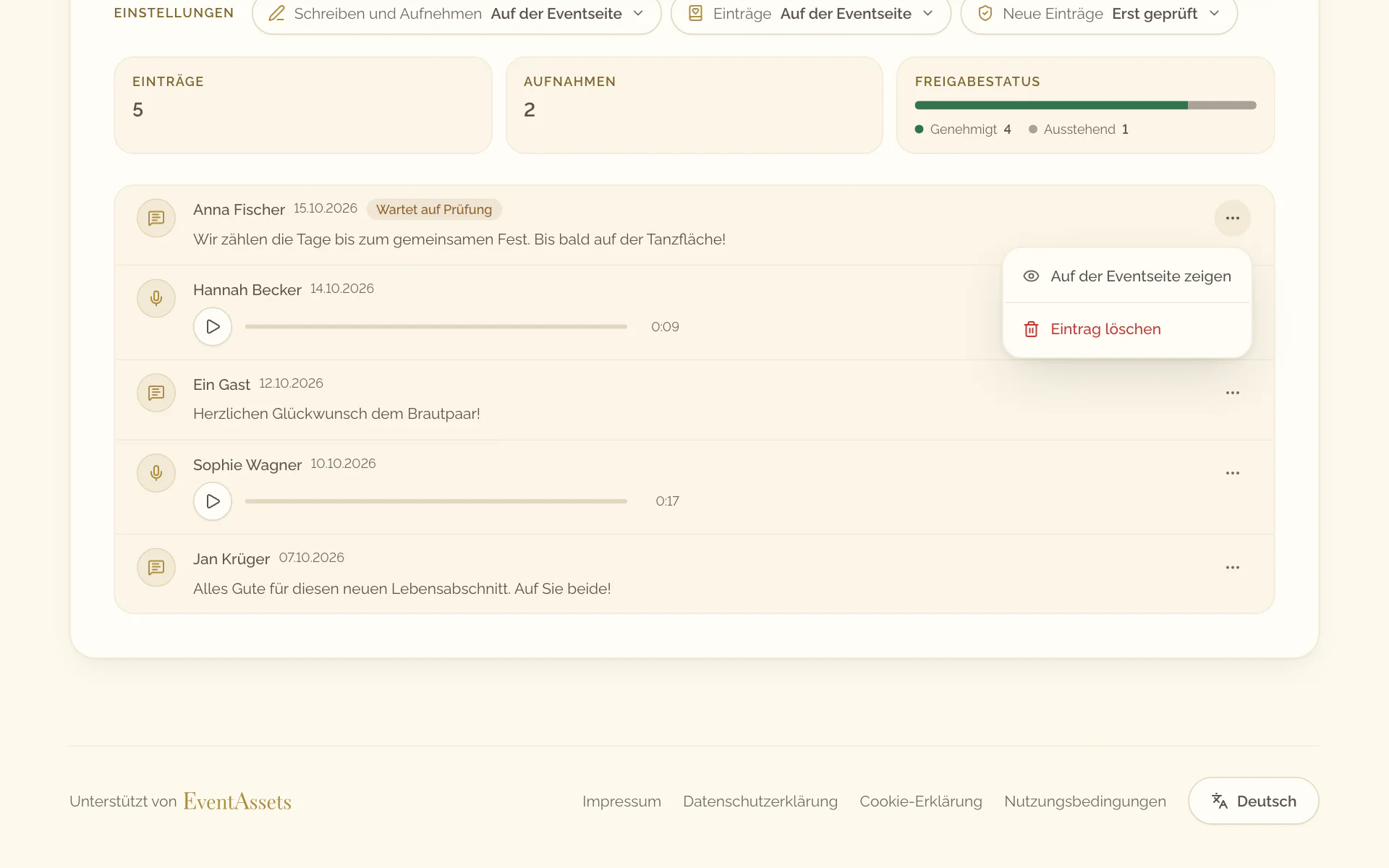Click the pencil icon in Schreiben und Aufnehmen
The image size is (1389, 868).
click(276, 14)
